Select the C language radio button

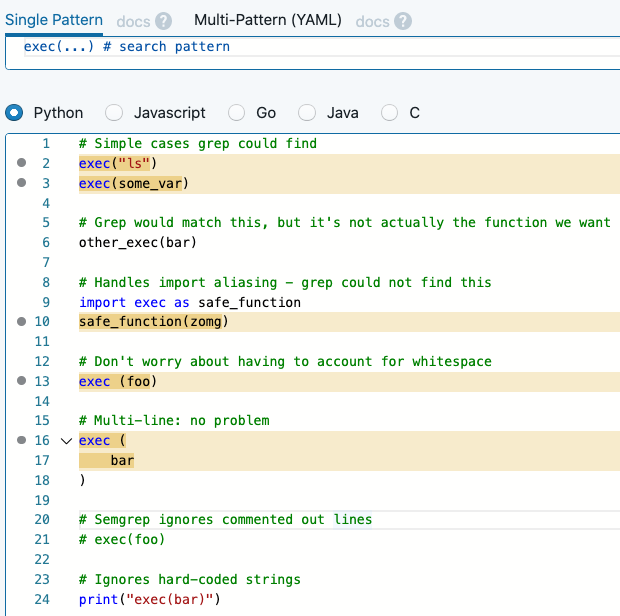click(x=389, y=113)
